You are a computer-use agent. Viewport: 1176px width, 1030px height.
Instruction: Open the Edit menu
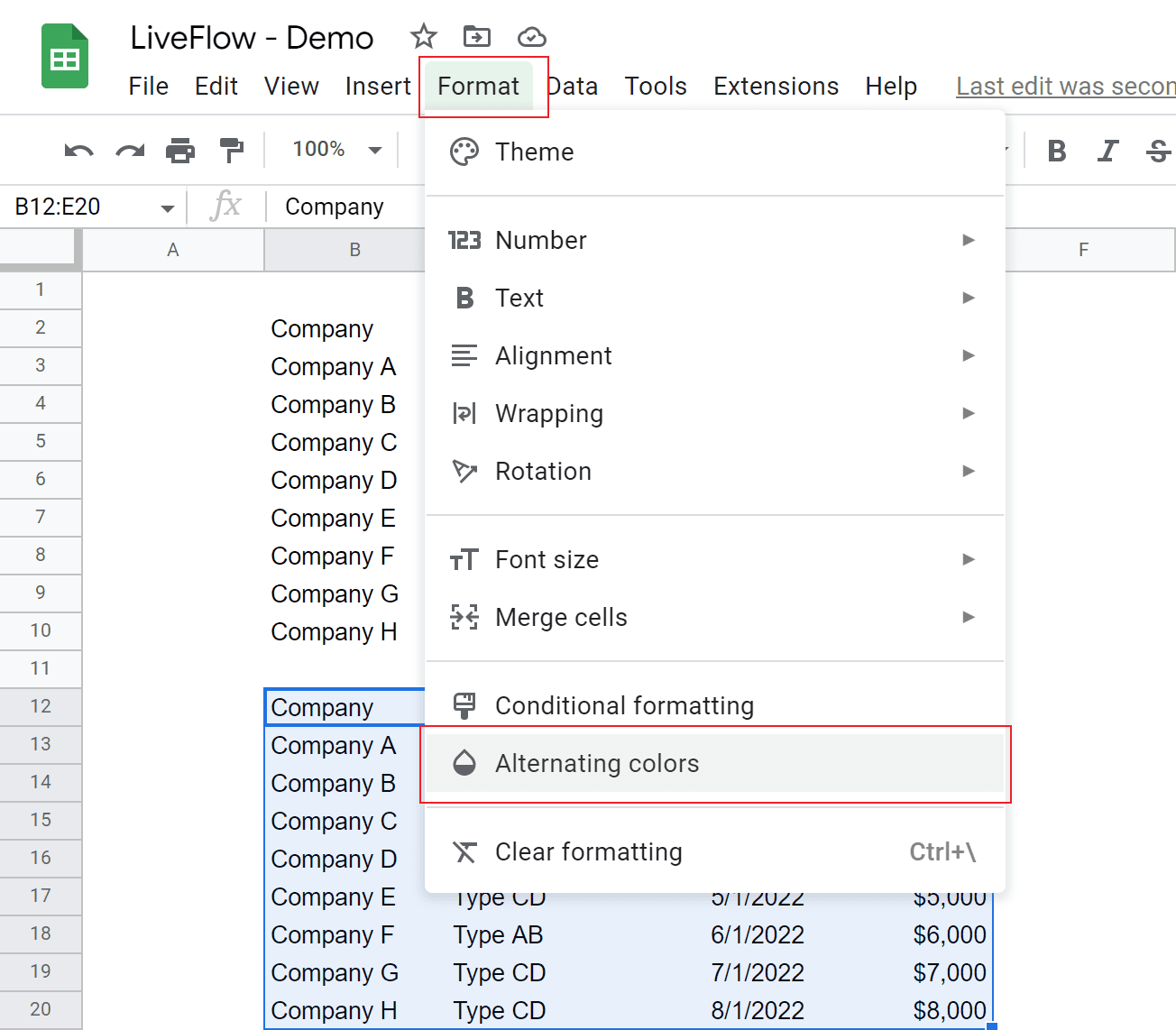coord(216,87)
